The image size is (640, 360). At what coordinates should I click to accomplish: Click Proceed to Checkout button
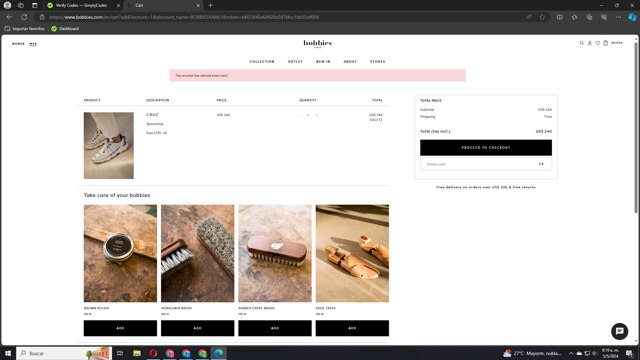coord(486,147)
